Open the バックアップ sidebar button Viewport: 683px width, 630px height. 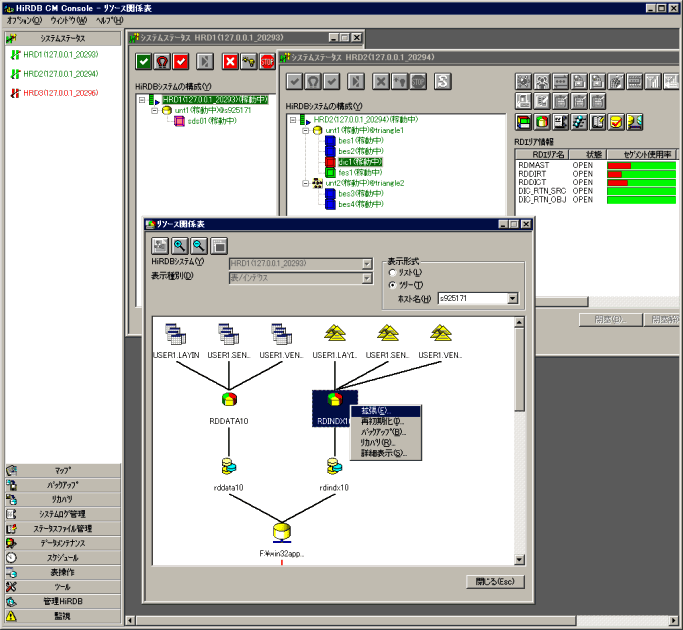pyautogui.click(x=63, y=484)
